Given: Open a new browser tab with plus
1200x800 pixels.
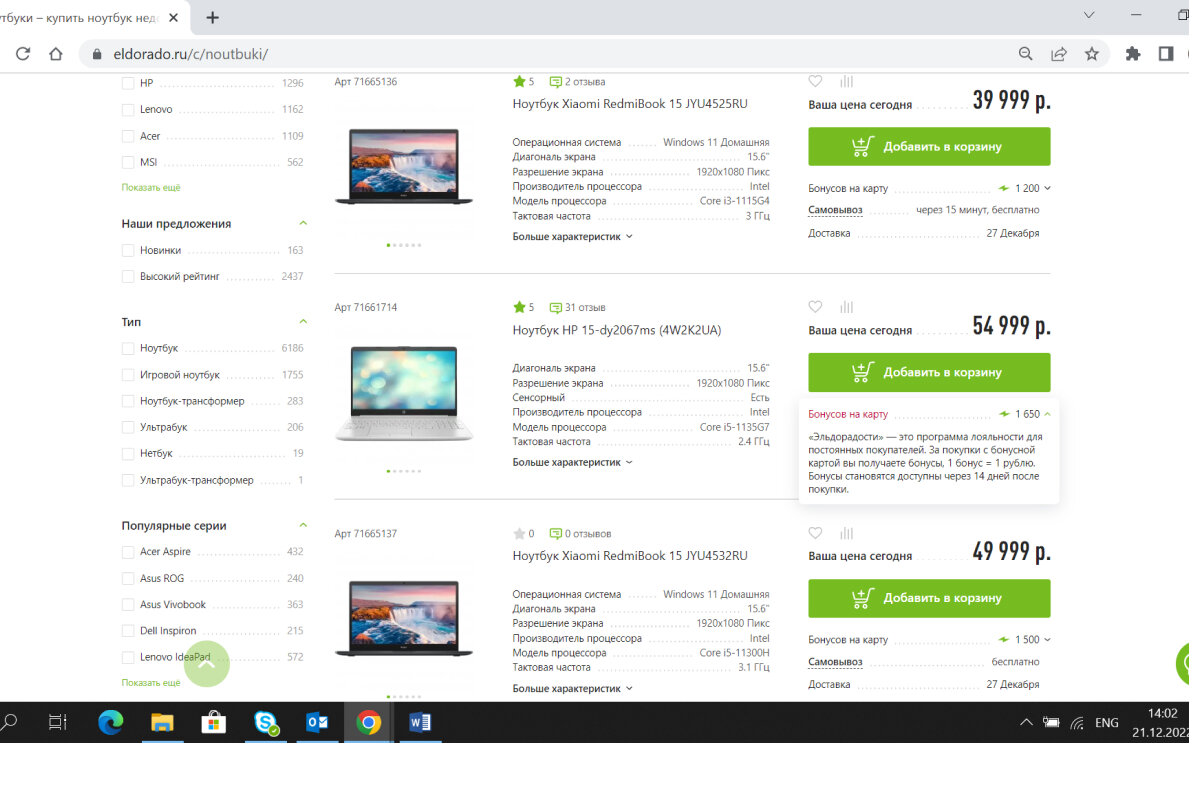Looking at the screenshot, I should tap(212, 17).
